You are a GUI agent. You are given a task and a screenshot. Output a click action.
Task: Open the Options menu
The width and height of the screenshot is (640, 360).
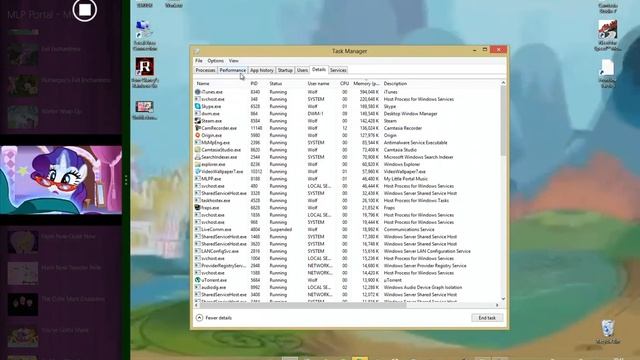coord(216,61)
